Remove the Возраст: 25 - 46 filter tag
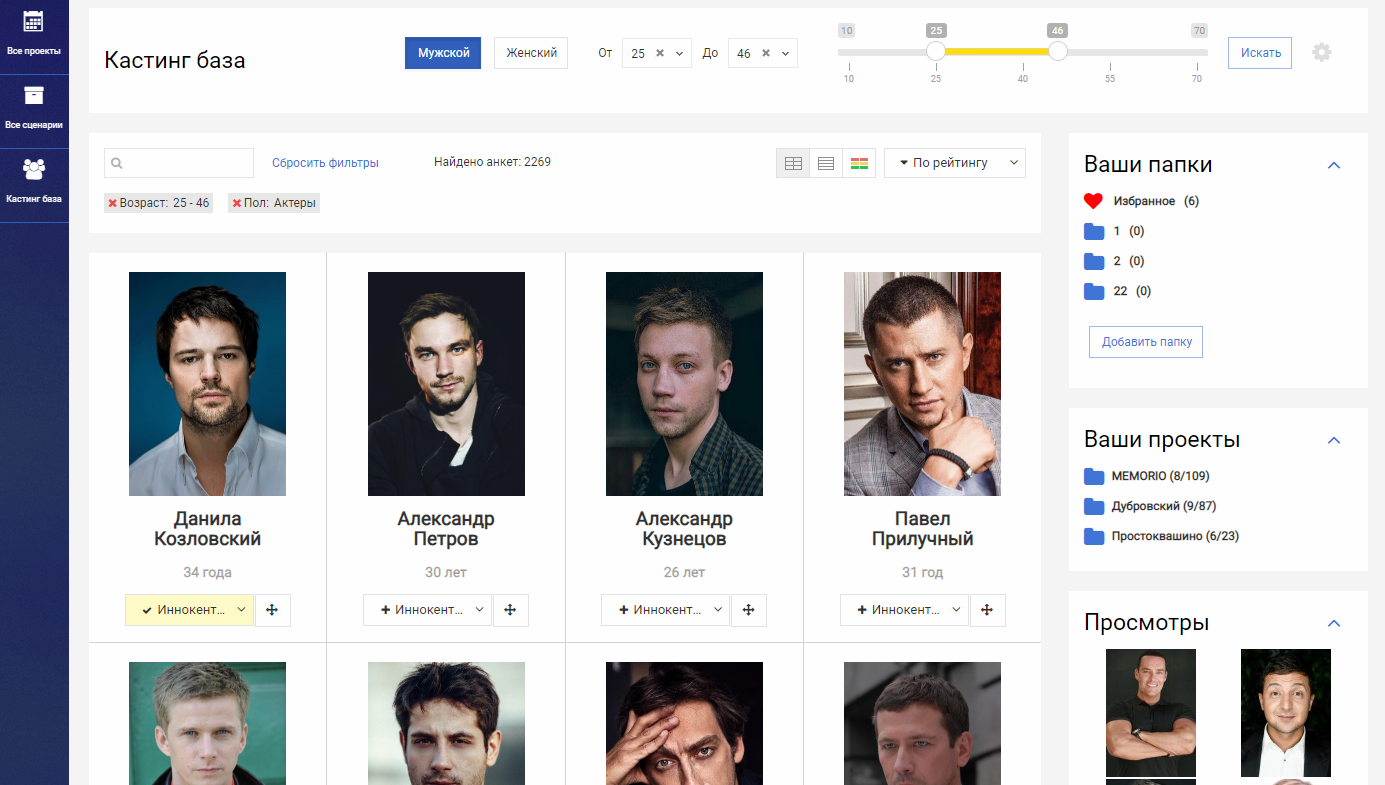1385x785 pixels. click(112, 203)
